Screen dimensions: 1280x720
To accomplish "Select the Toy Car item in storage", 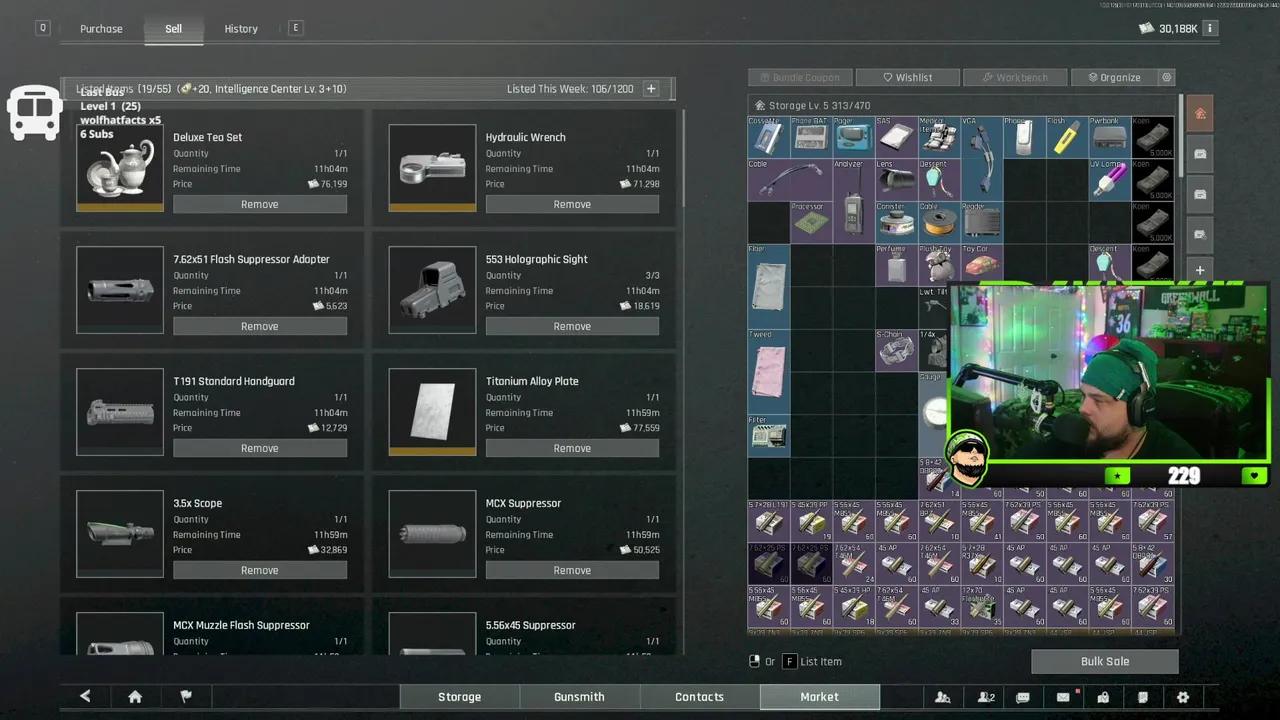I will click(981, 265).
